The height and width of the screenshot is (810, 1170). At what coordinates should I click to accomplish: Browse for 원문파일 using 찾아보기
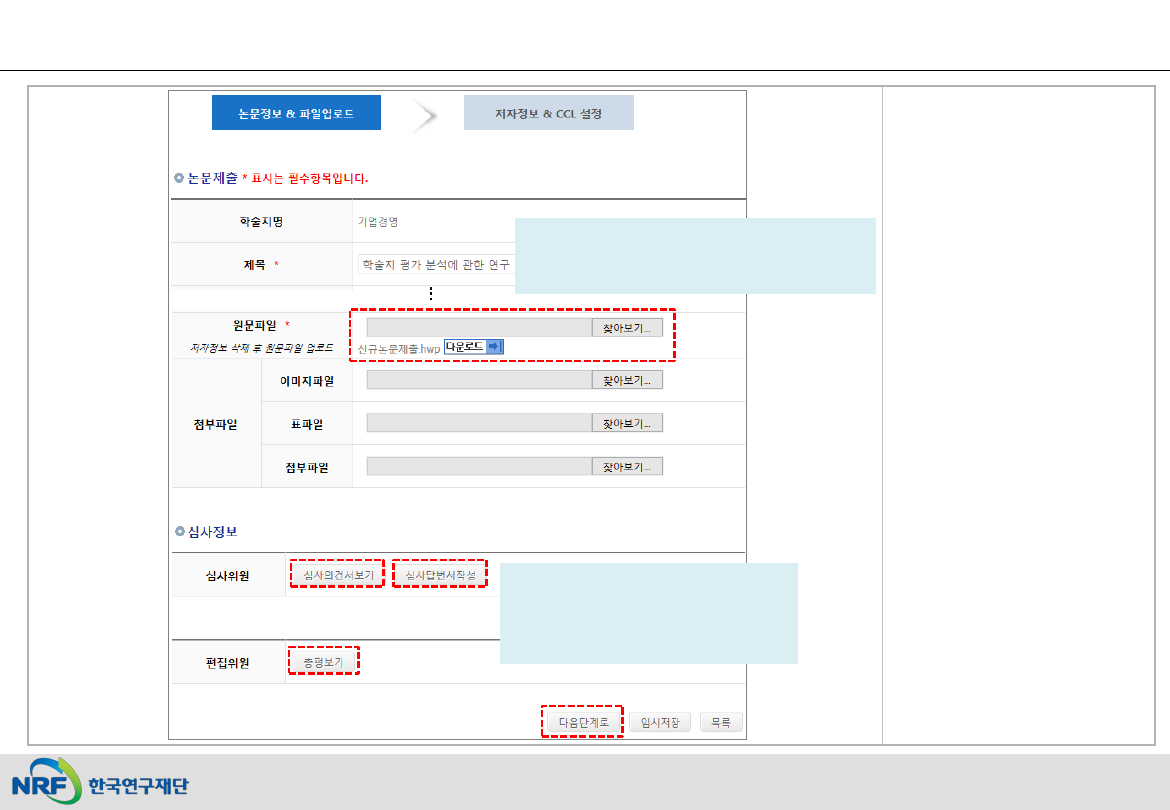point(627,327)
